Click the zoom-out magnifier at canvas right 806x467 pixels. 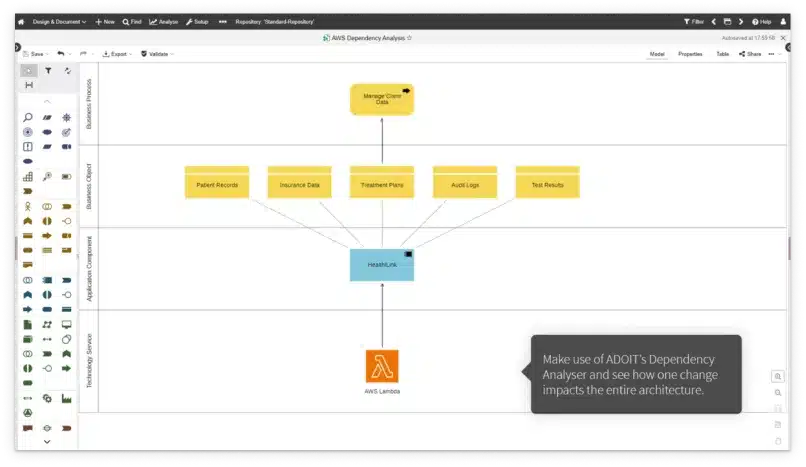click(778, 393)
